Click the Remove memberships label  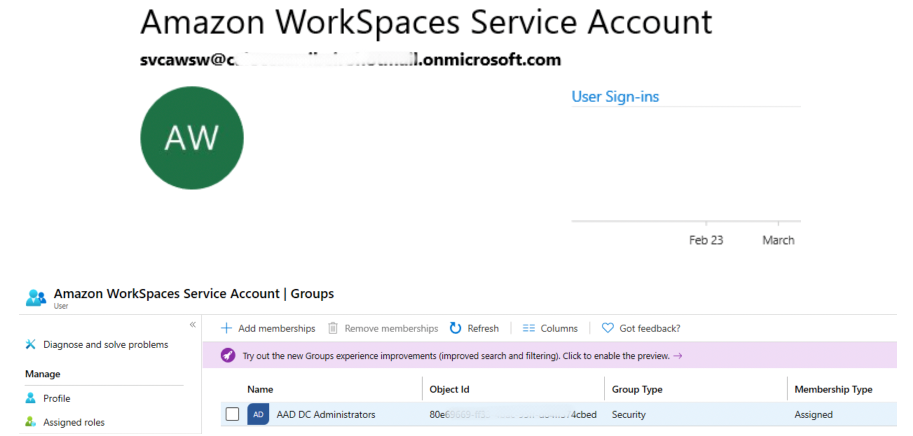(x=391, y=328)
